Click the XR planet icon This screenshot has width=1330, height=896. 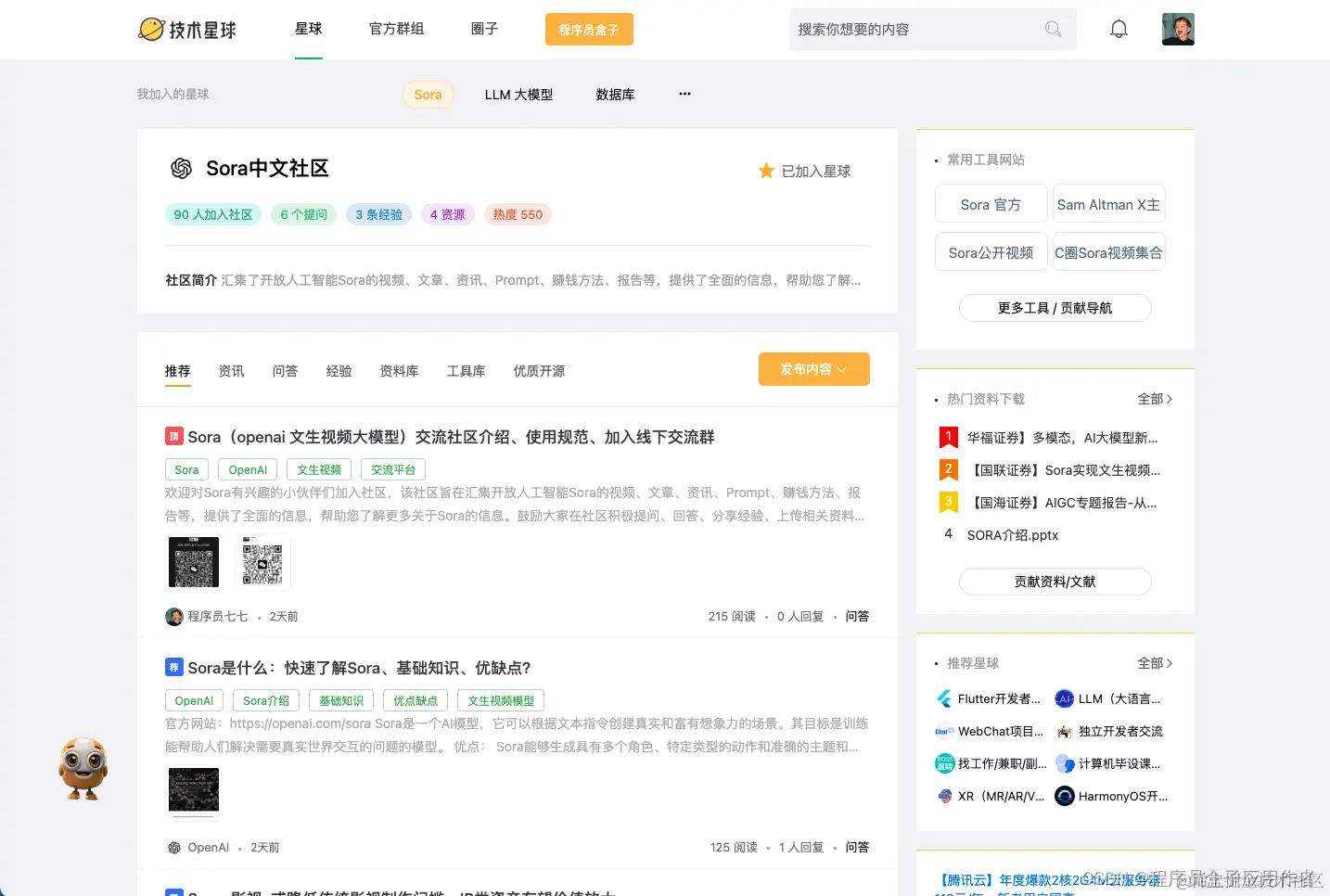coord(944,796)
